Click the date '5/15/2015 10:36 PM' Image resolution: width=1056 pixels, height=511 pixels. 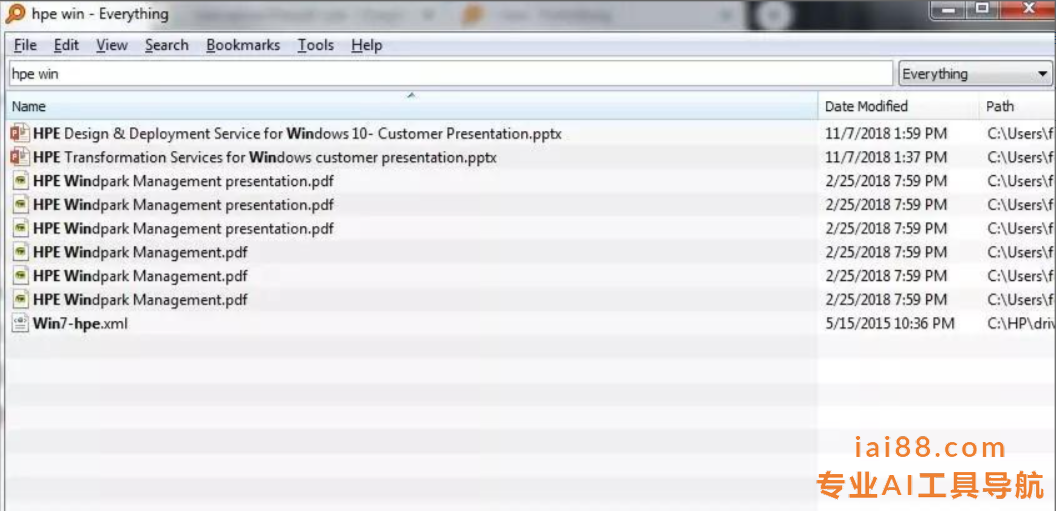890,324
